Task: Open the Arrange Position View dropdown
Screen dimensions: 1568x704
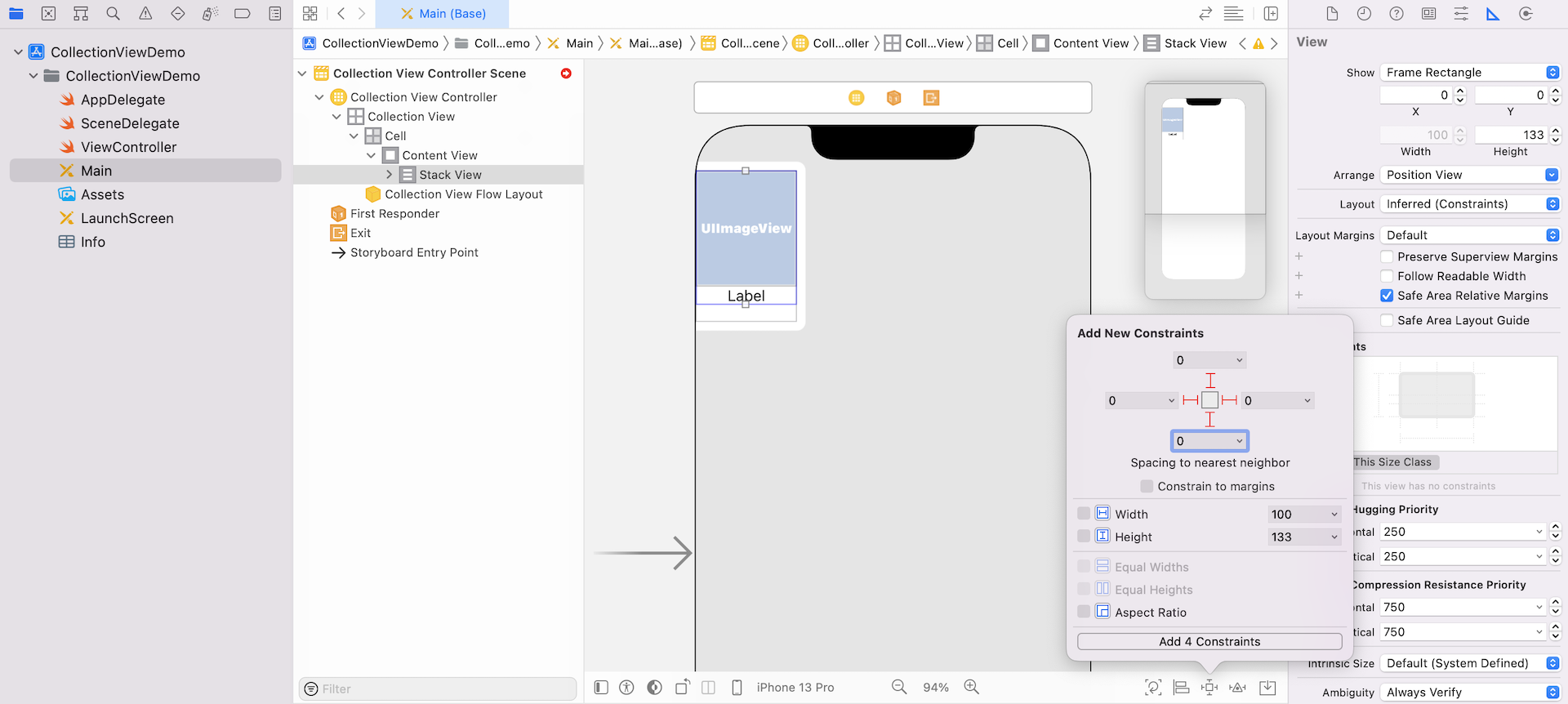Action: (1471, 175)
